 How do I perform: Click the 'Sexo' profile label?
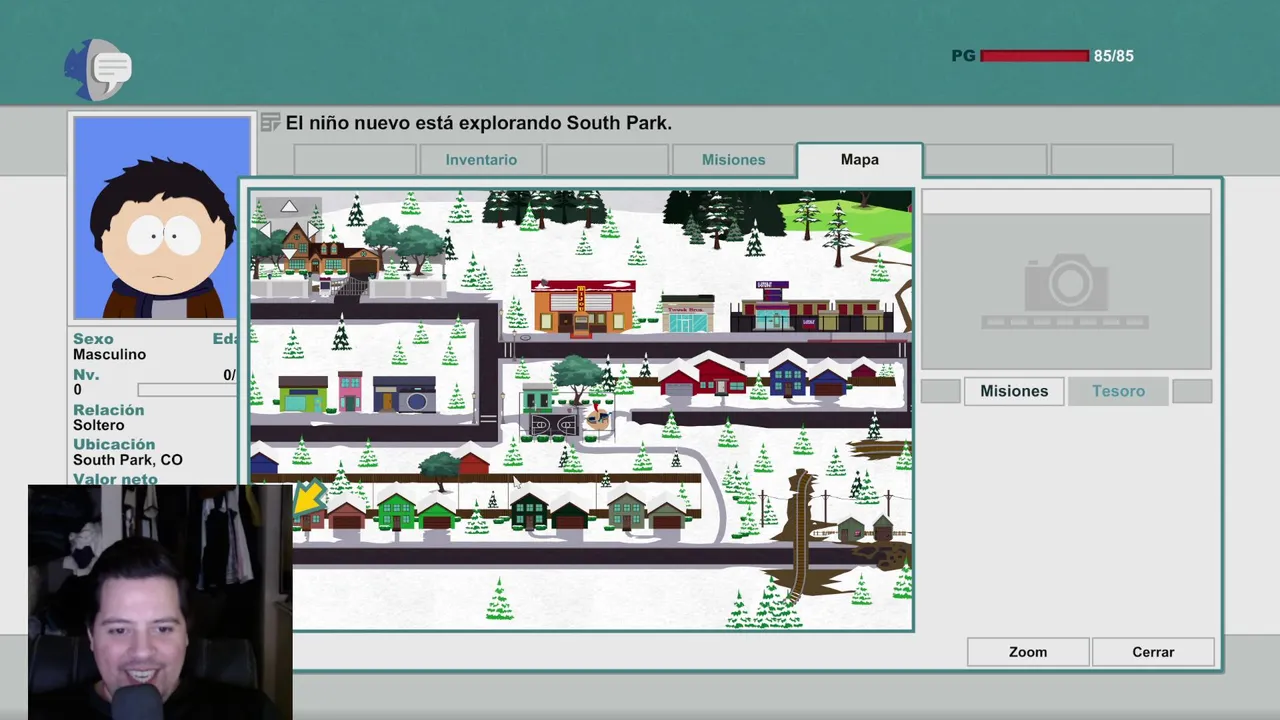pyautogui.click(x=93, y=339)
